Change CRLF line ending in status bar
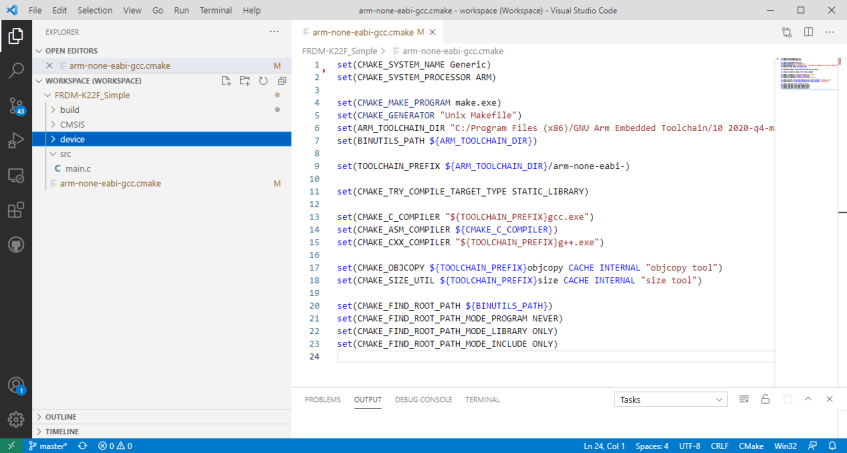 tap(717, 446)
